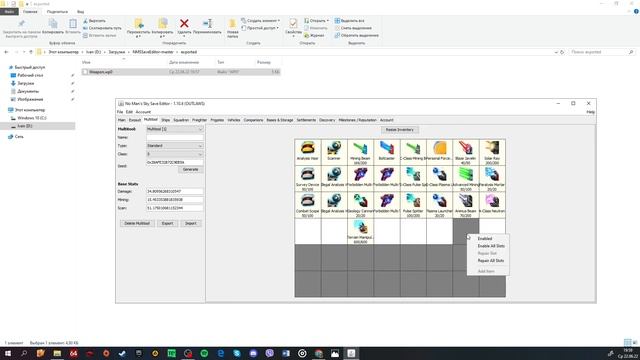Select the Paralysis Mortar item slot
This screenshot has height=360, width=640.
[x=492, y=178]
